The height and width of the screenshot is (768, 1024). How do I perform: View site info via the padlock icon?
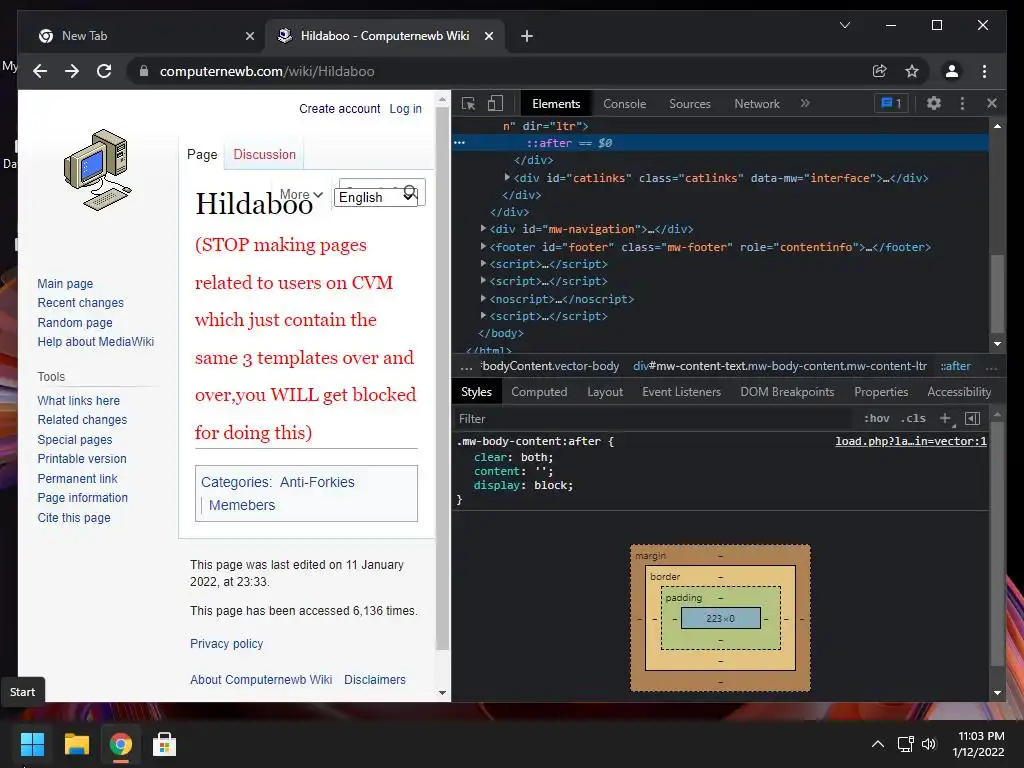coord(144,71)
